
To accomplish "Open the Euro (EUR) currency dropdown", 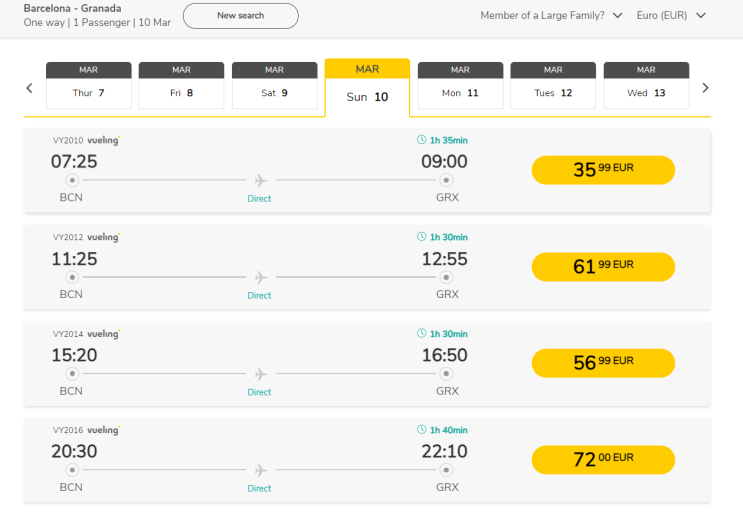I will [x=672, y=16].
